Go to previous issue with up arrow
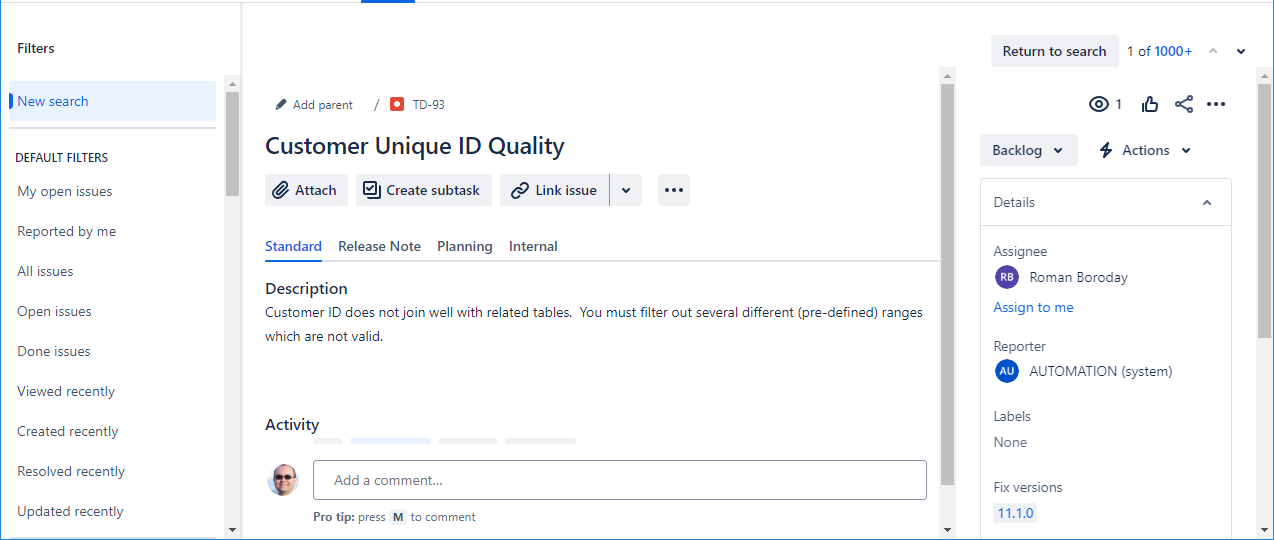This screenshot has height=540, width=1274. [1213, 52]
